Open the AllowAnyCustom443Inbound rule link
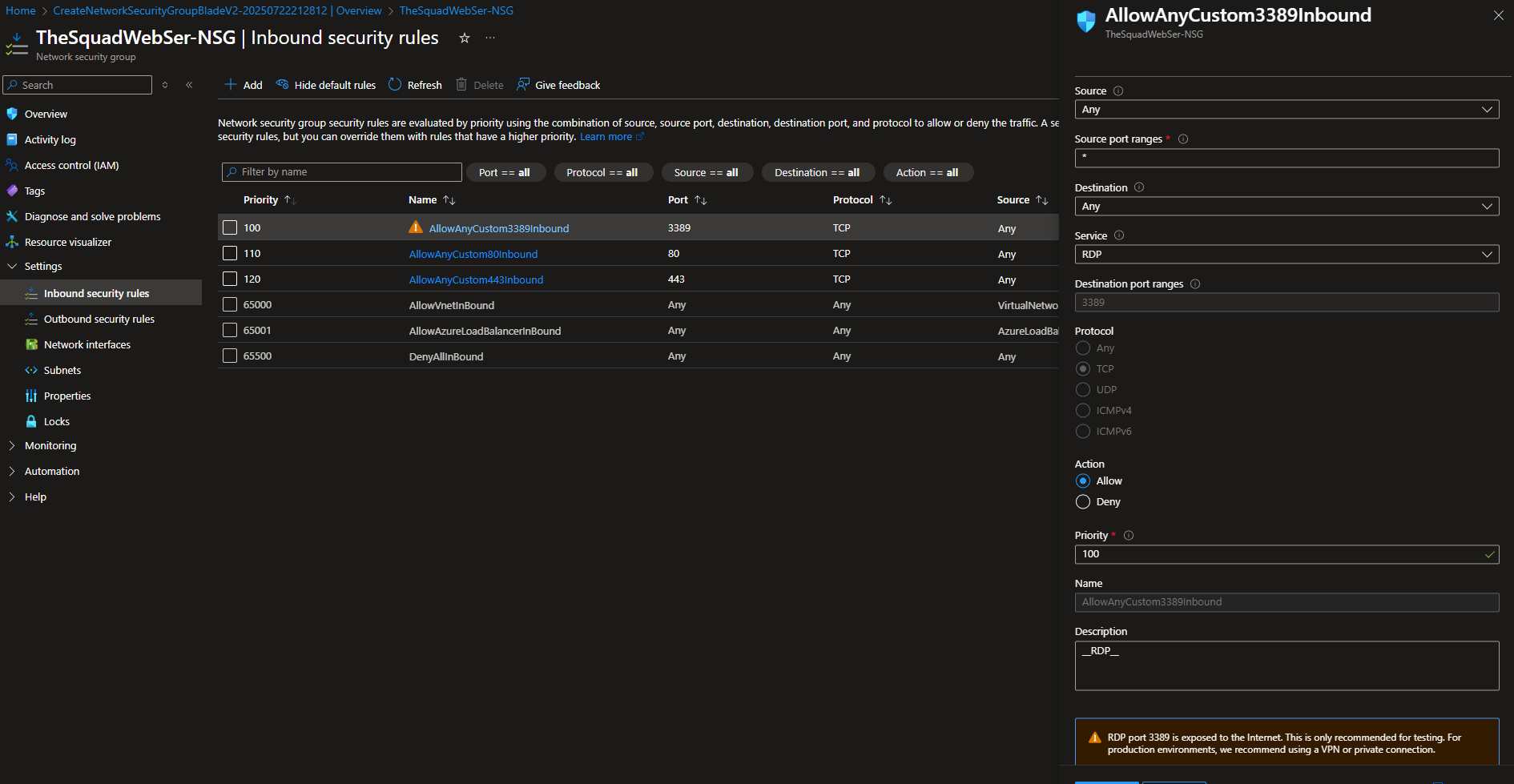 (x=476, y=279)
